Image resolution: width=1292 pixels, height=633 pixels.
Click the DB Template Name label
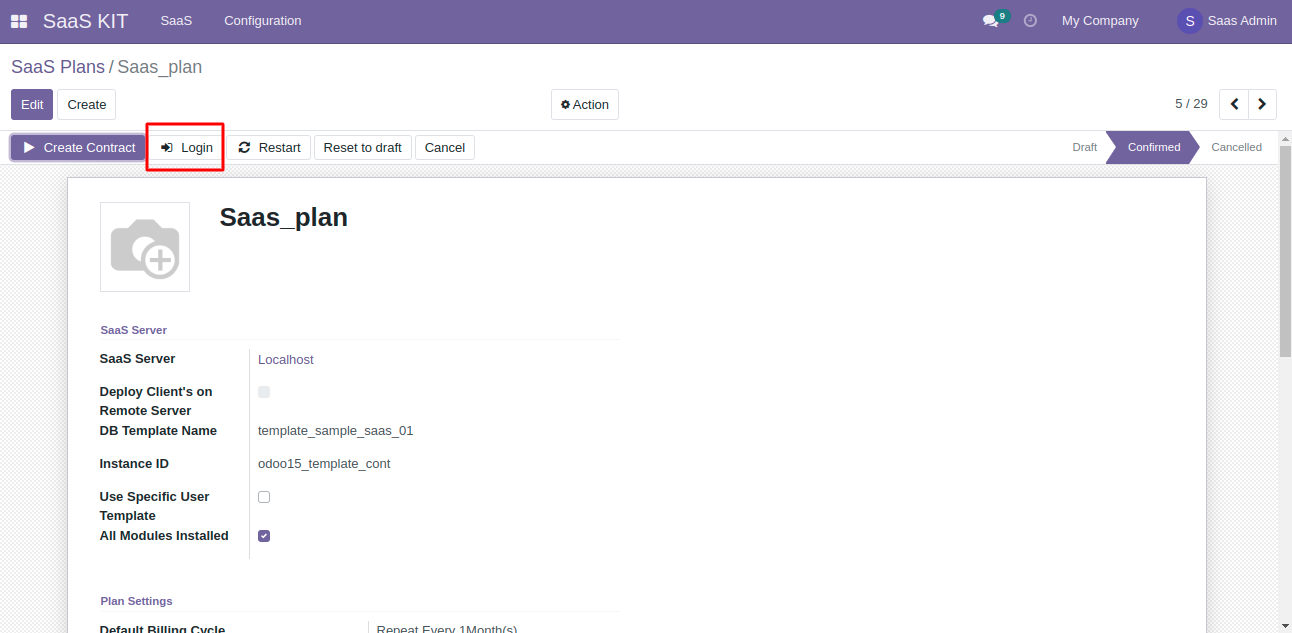(158, 431)
